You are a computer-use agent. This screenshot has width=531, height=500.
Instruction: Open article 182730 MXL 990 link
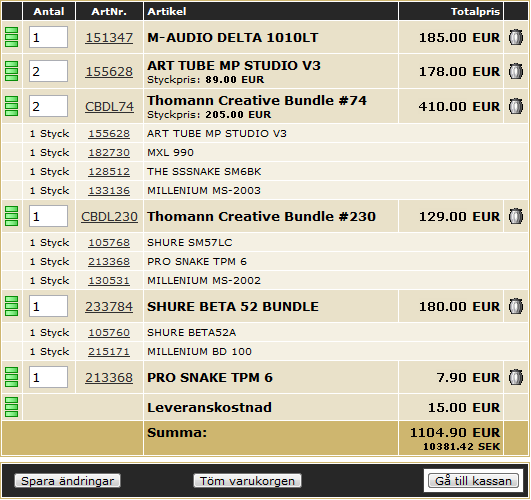tap(109, 153)
